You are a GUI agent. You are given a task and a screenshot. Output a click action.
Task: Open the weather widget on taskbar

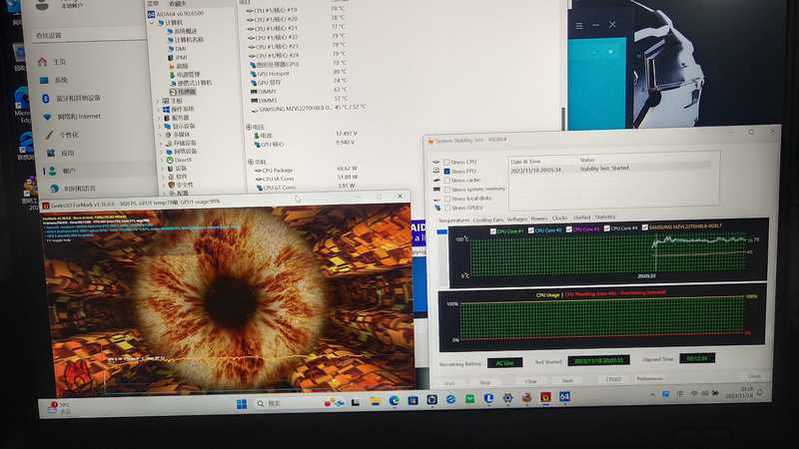60,407
